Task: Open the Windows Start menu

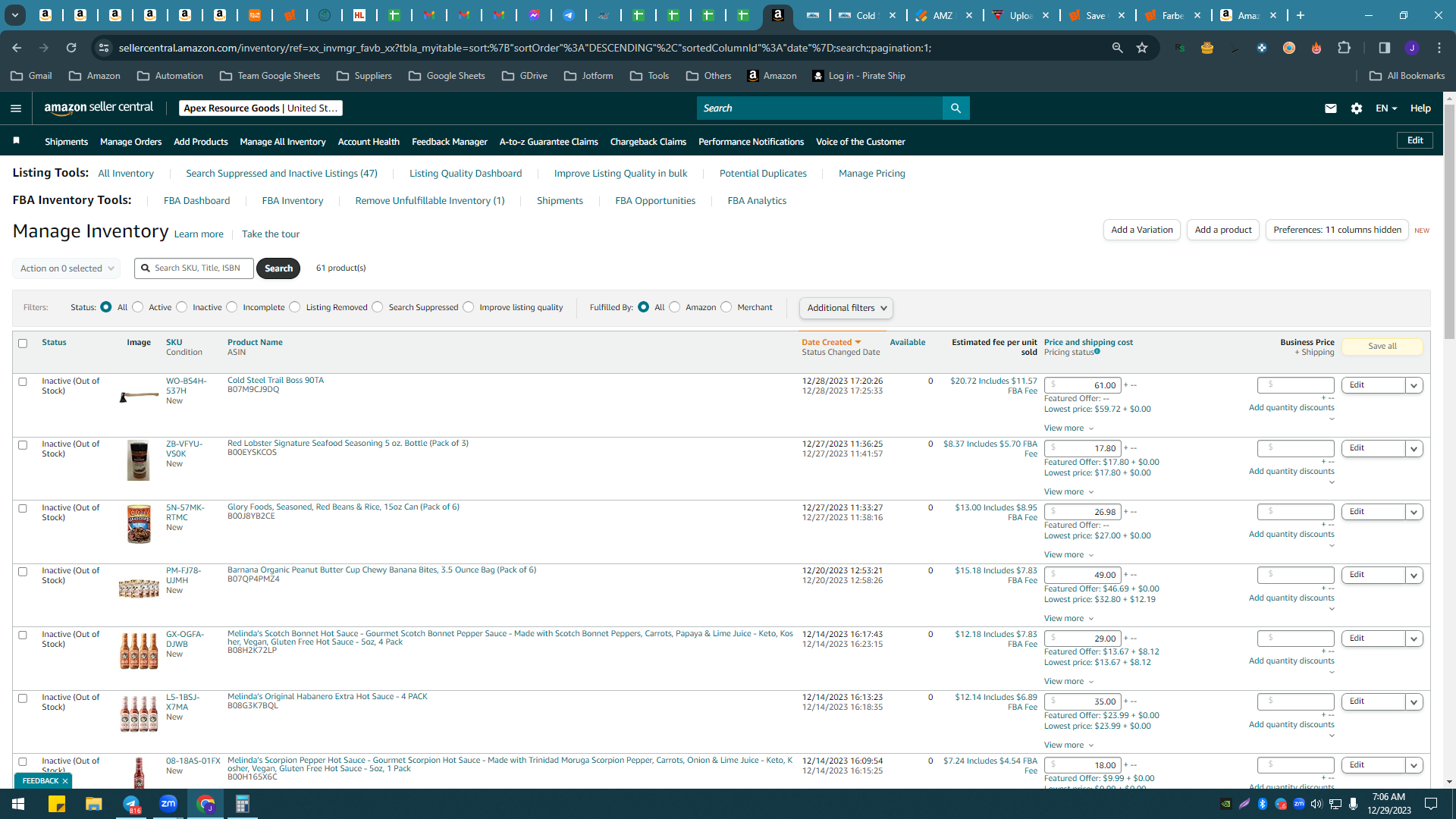Action: coord(18,804)
